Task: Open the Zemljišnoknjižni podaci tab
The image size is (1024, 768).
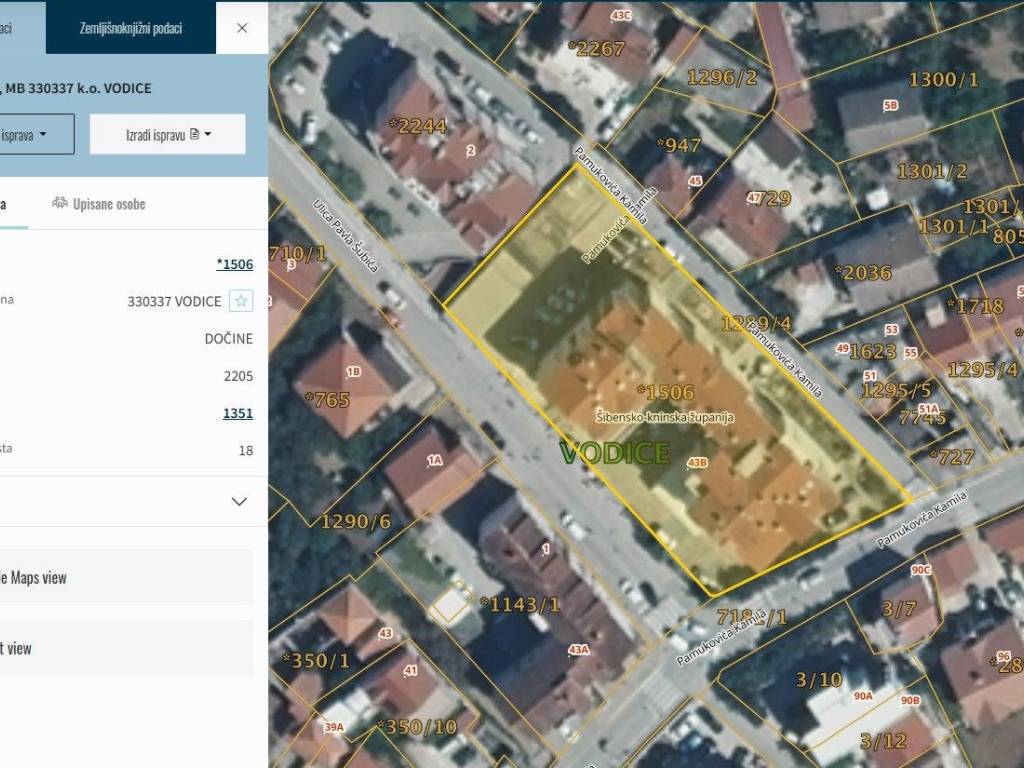Action: click(x=131, y=28)
